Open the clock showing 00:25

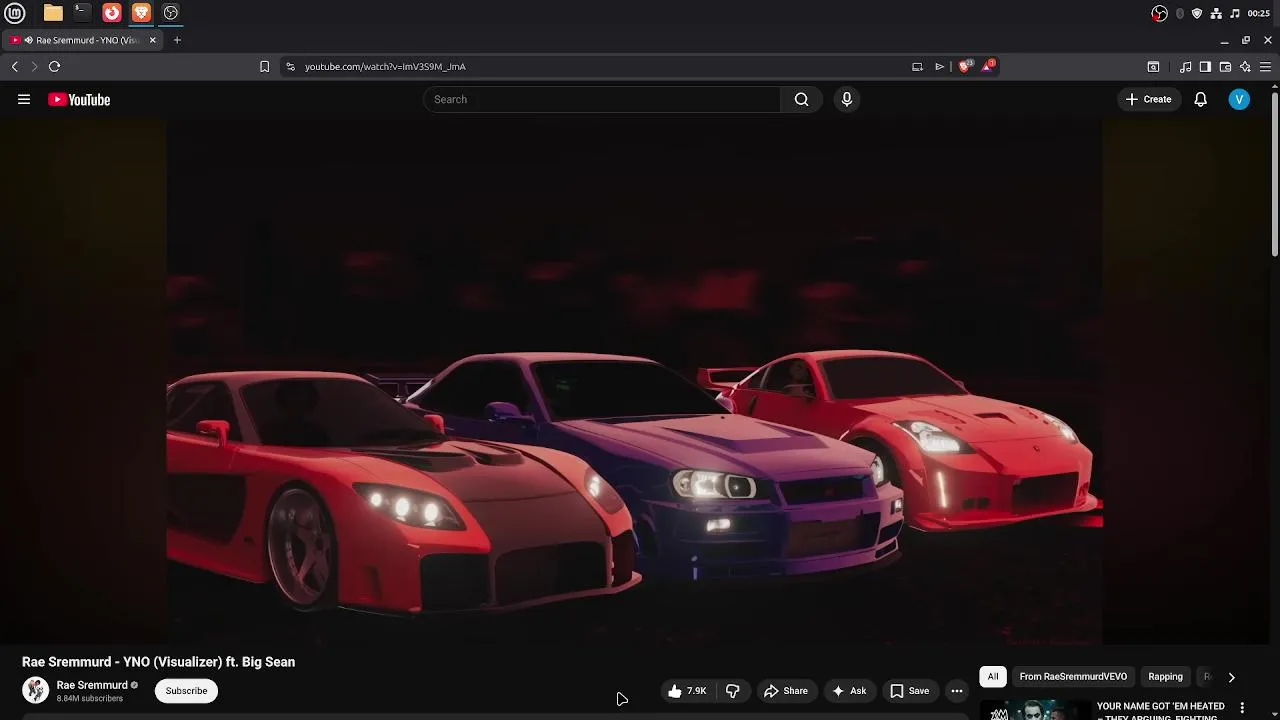pos(1259,13)
